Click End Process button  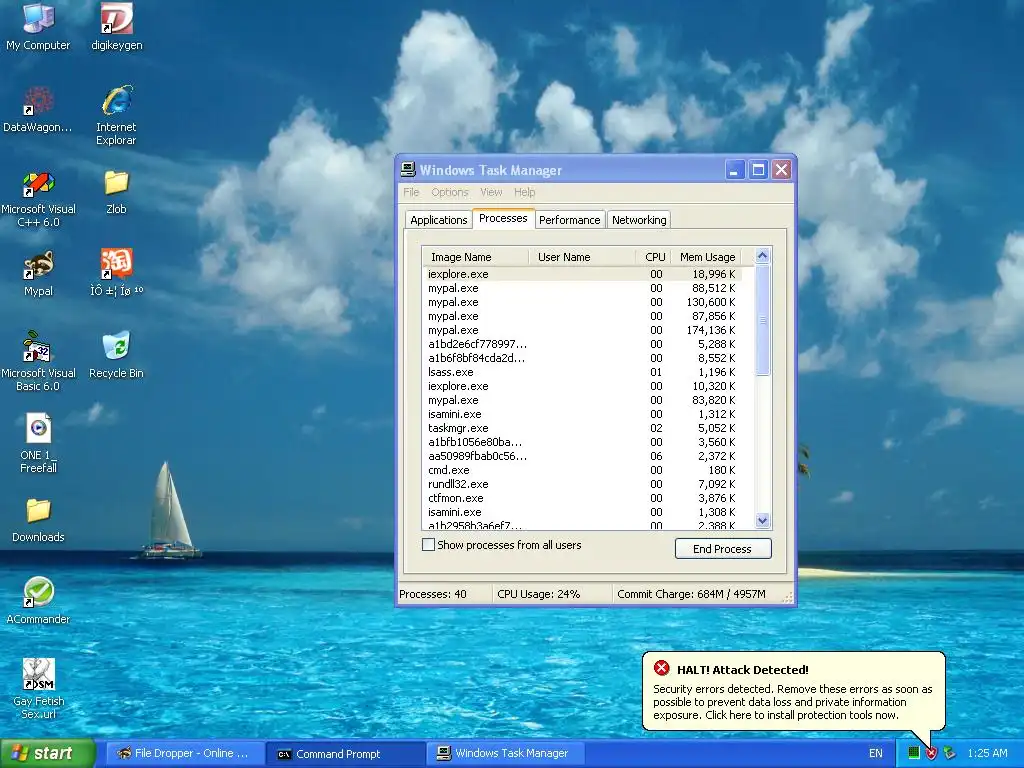tap(723, 549)
